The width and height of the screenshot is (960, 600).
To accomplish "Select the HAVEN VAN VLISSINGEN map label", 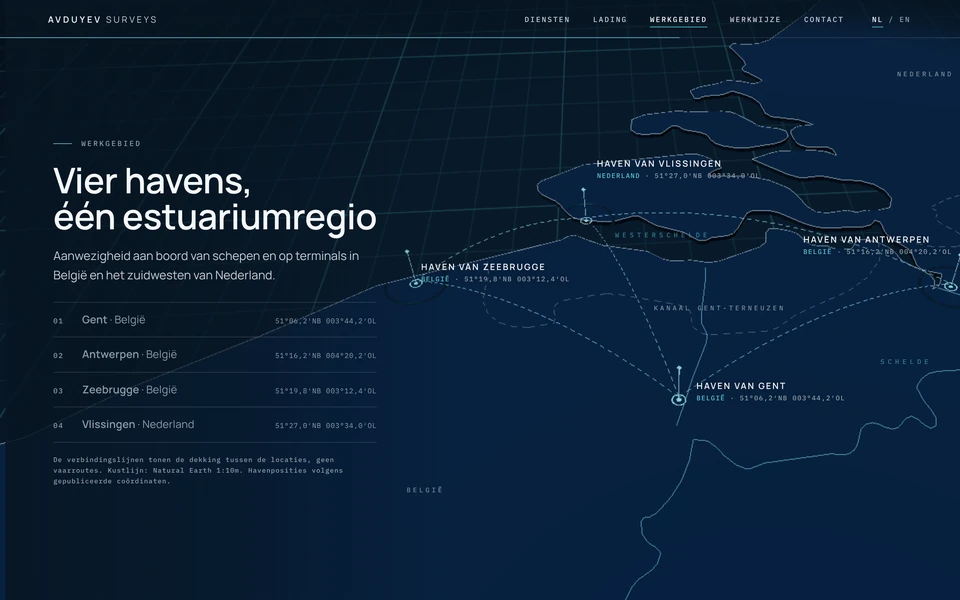I will tap(659, 163).
